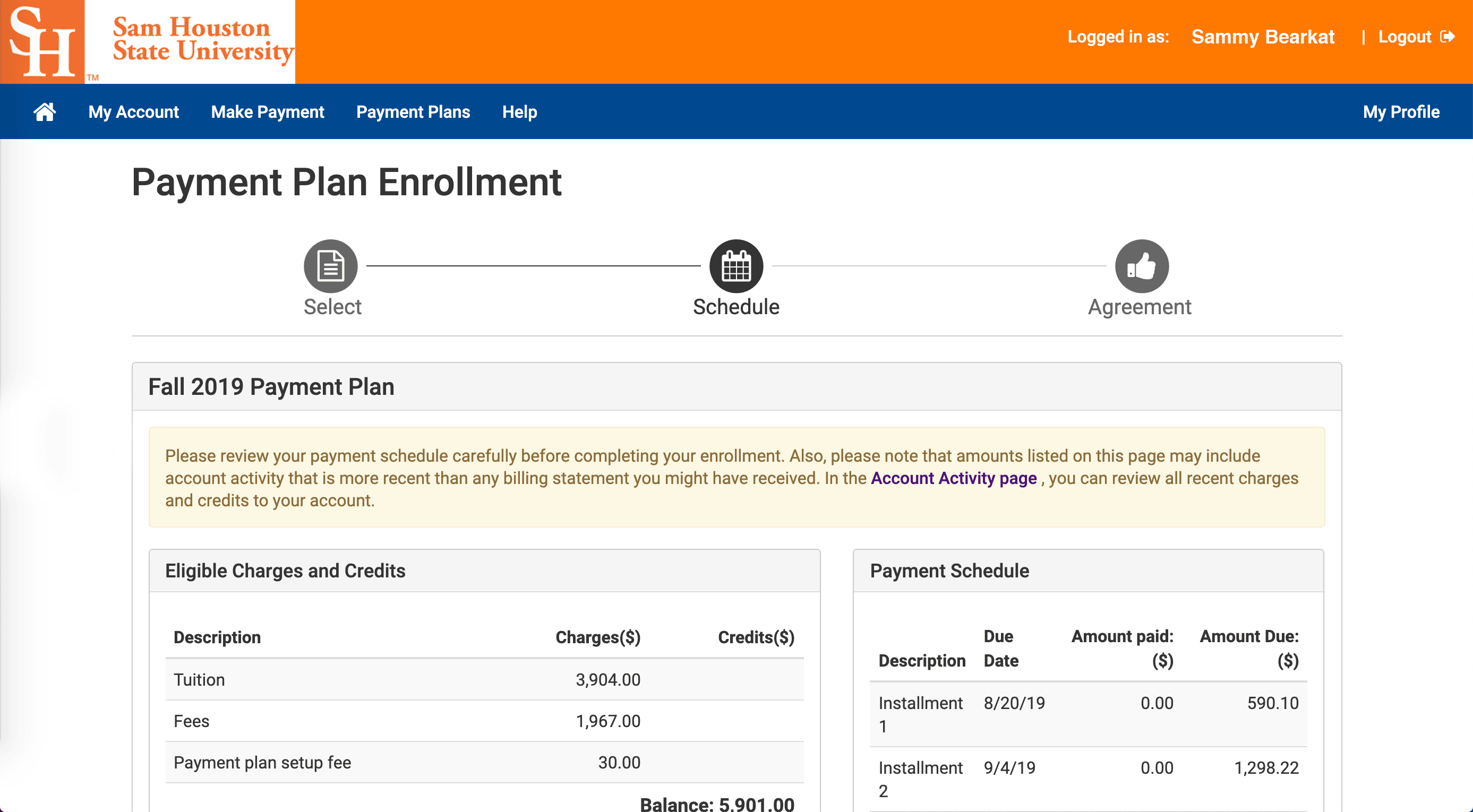Click the My Profile icon in top right
1473x812 pixels.
[x=1400, y=111]
